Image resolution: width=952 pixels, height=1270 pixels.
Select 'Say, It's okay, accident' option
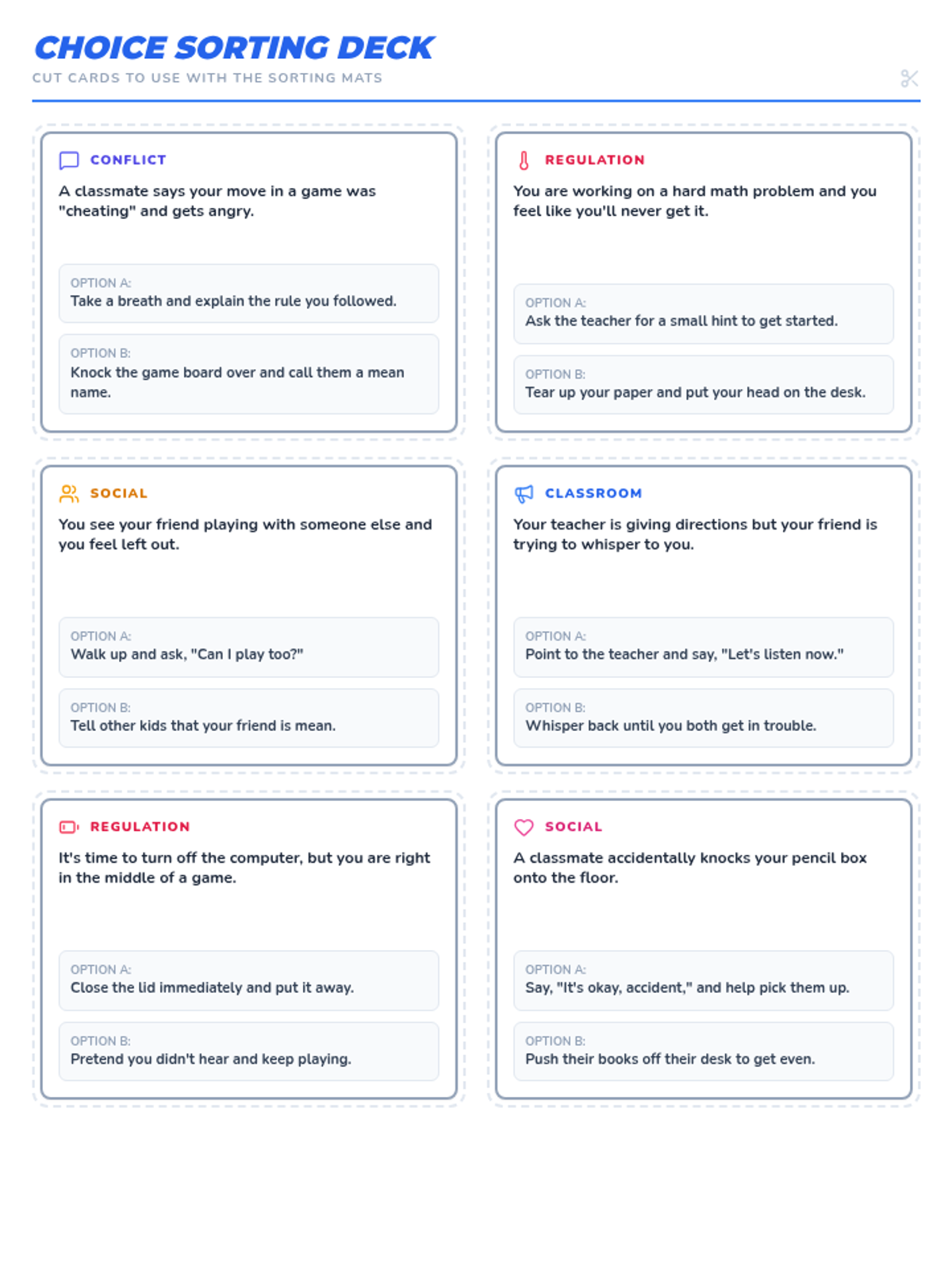[x=703, y=980]
